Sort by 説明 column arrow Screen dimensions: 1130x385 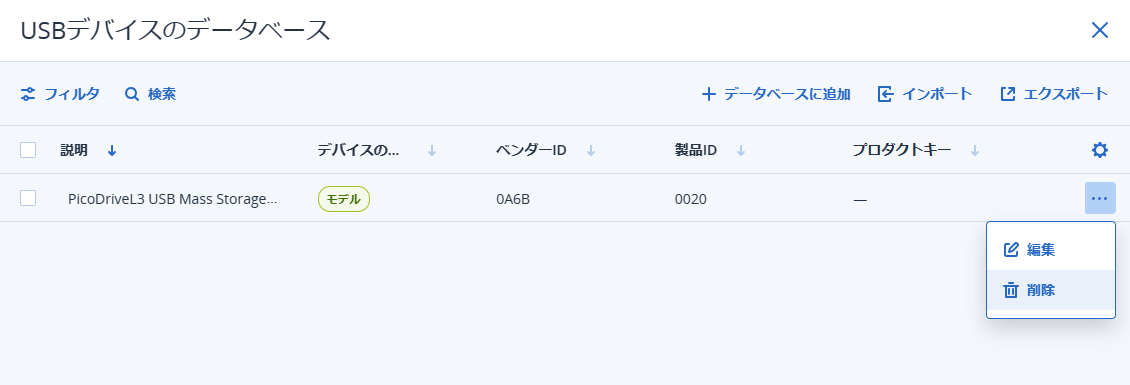[x=112, y=150]
